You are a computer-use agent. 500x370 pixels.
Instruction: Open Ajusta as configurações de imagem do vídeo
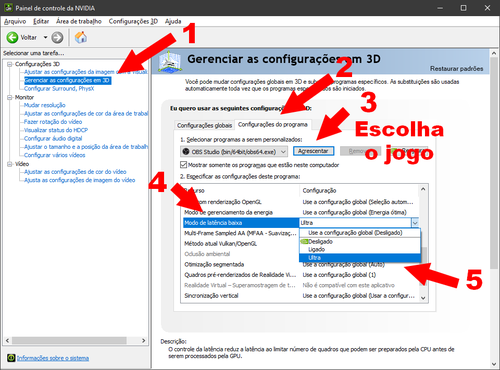tap(79, 180)
